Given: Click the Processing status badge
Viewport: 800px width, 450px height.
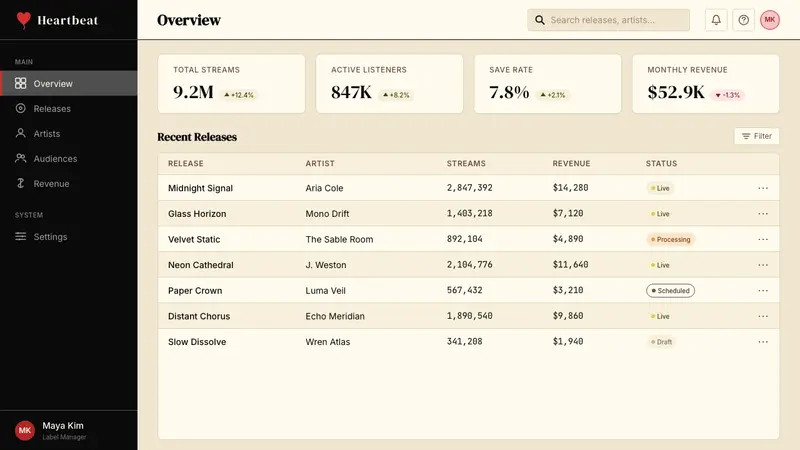Looking at the screenshot, I should [x=670, y=239].
